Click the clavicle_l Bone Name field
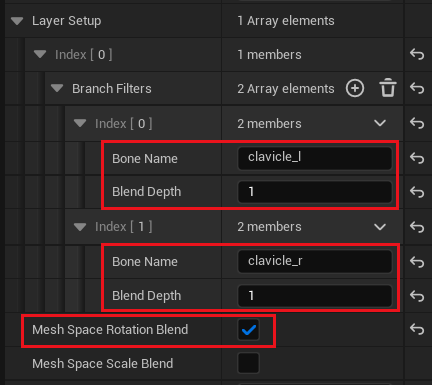Viewport: 432px width, 385px height. tap(315, 158)
